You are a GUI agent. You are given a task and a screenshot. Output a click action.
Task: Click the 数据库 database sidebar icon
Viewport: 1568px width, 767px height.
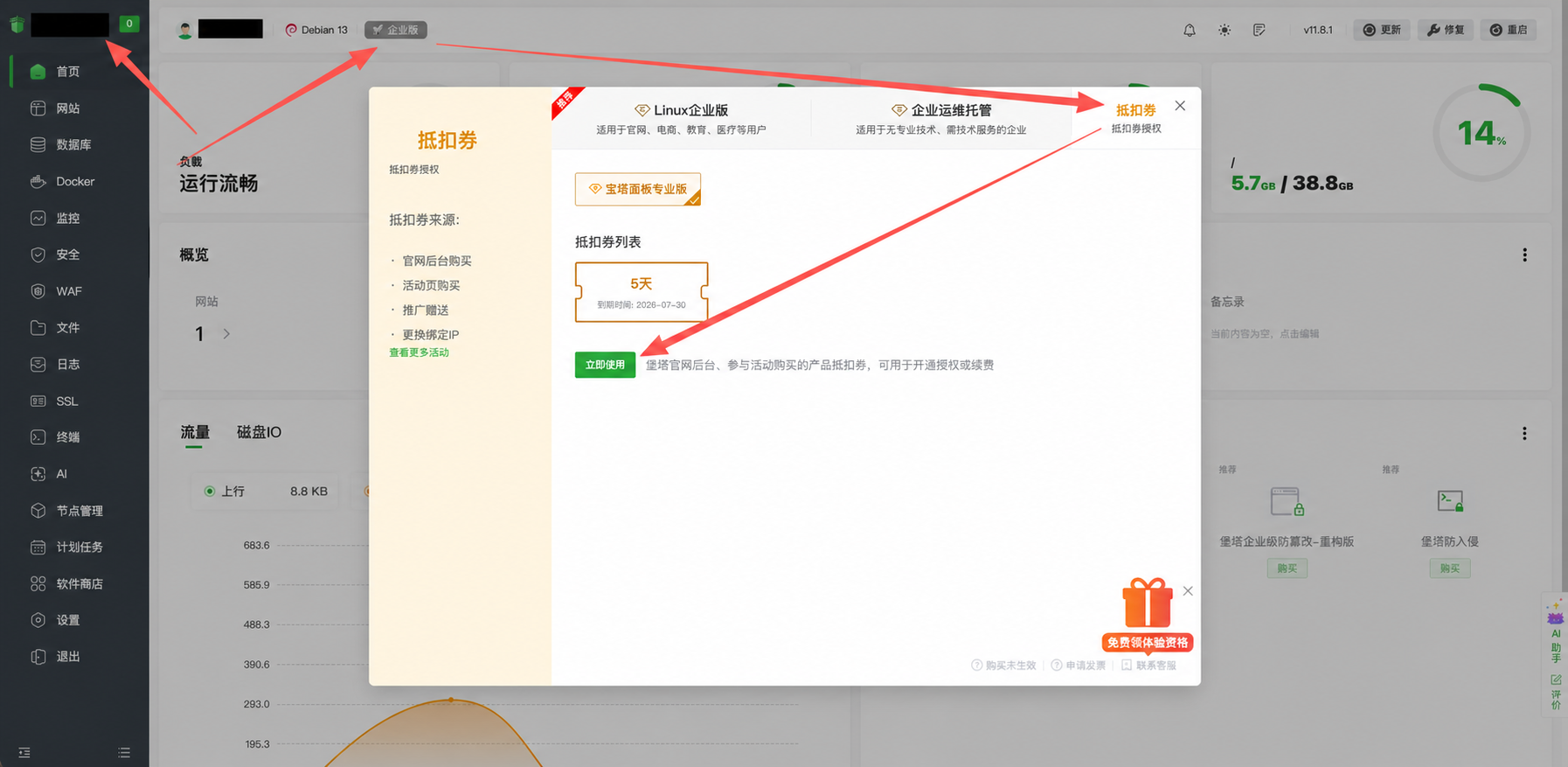click(38, 145)
